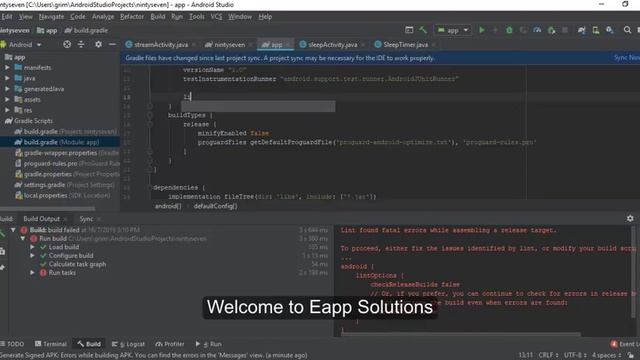
Task: Click Attach Debugger to Android Process icon
Action: (551, 30)
